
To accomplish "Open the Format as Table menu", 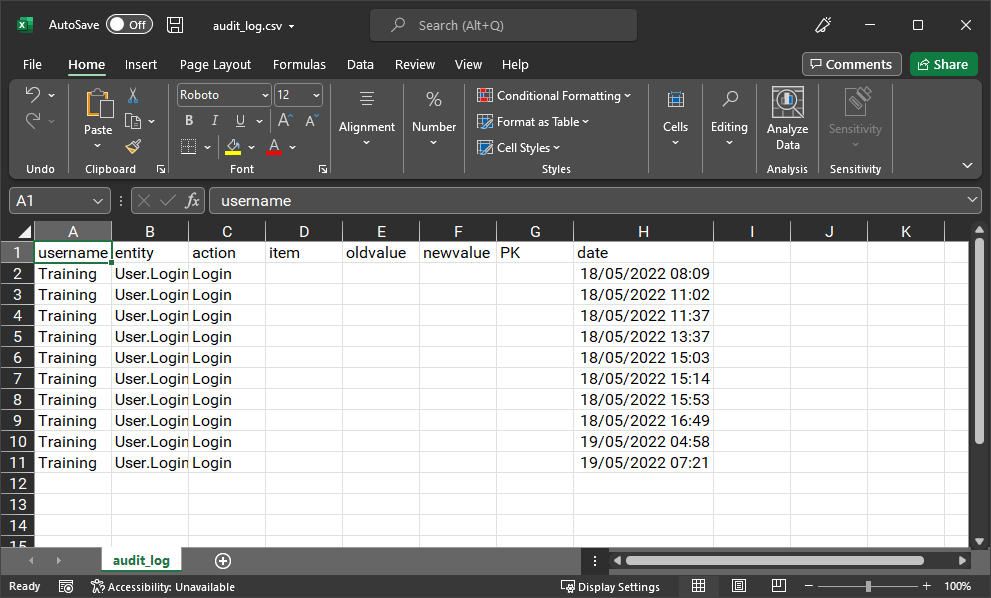I will 533,121.
